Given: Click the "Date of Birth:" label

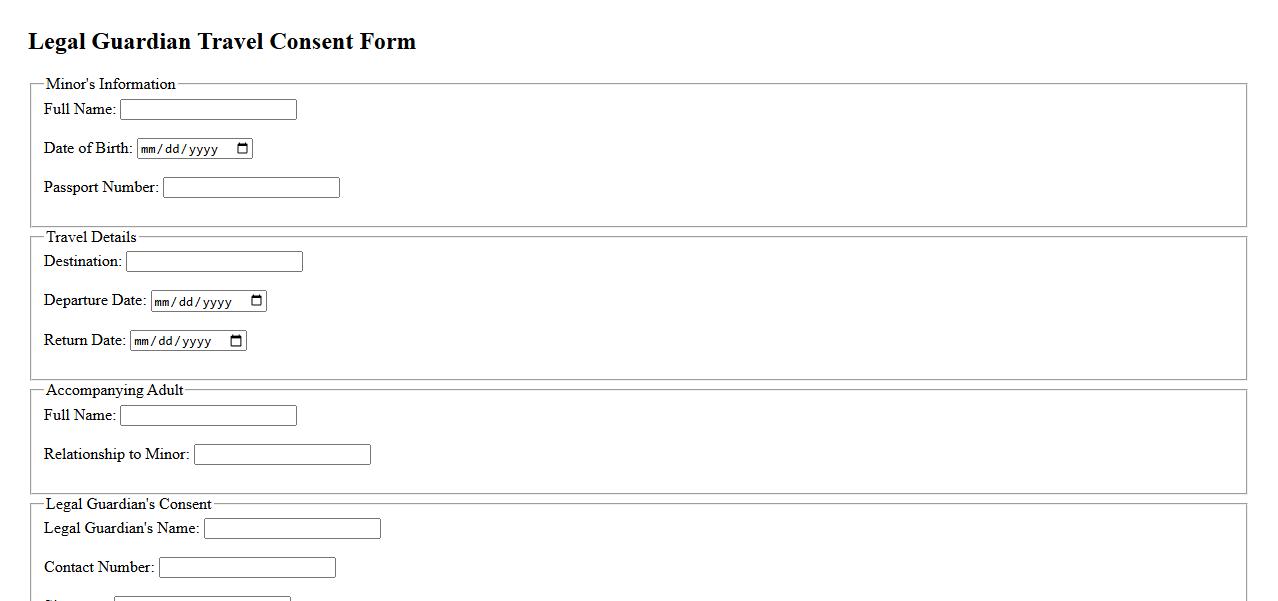Looking at the screenshot, I should (88, 148).
